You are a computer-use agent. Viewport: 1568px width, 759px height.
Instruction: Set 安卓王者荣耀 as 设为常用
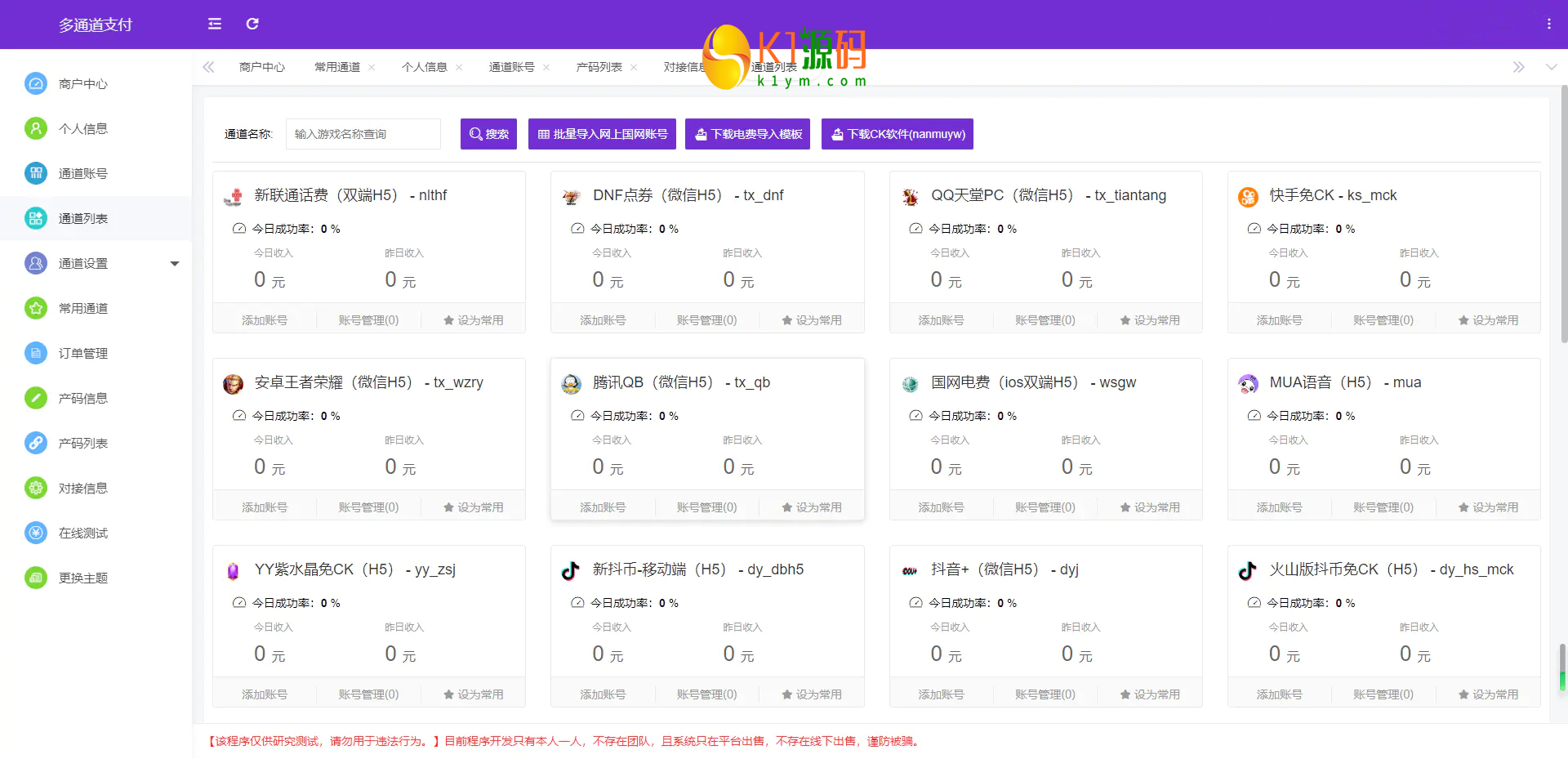point(474,507)
